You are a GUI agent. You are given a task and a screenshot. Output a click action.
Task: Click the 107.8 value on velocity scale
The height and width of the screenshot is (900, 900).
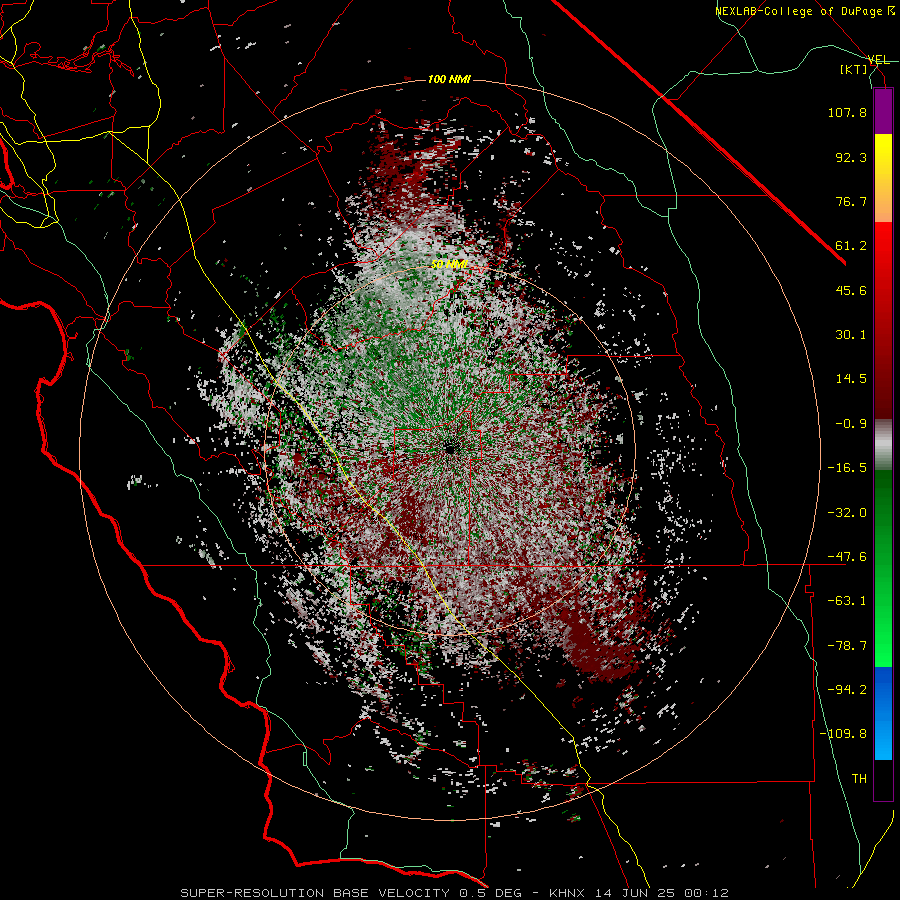tap(847, 112)
